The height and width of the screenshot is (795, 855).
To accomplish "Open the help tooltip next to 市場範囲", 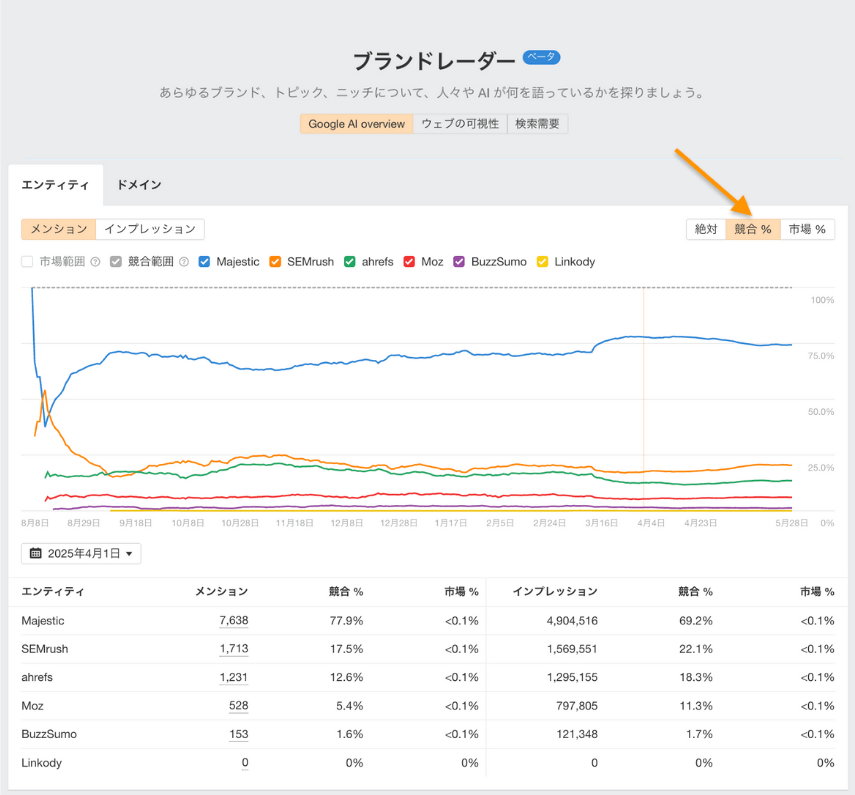I will pyautogui.click(x=93, y=262).
